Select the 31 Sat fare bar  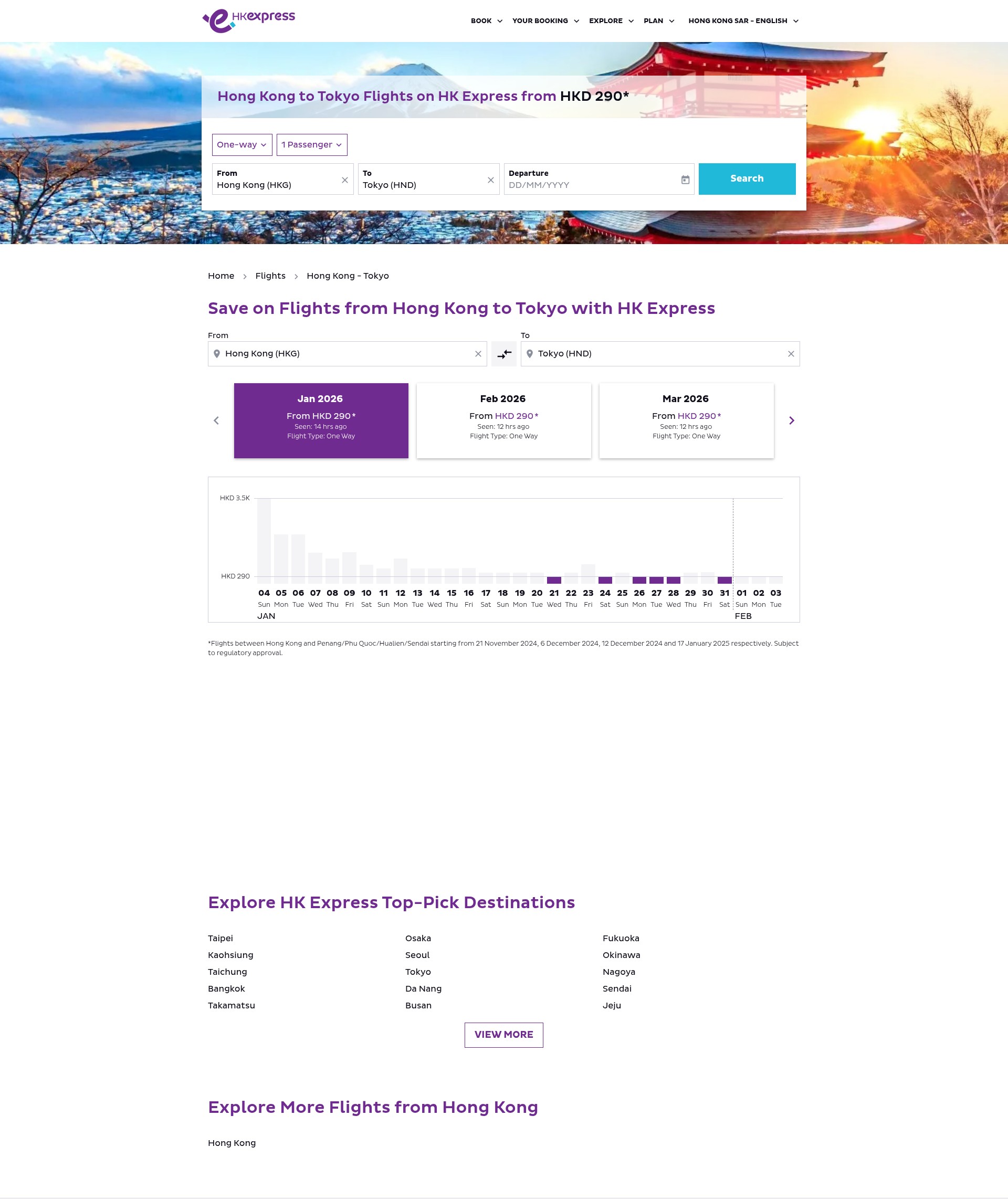click(x=724, y=580)
